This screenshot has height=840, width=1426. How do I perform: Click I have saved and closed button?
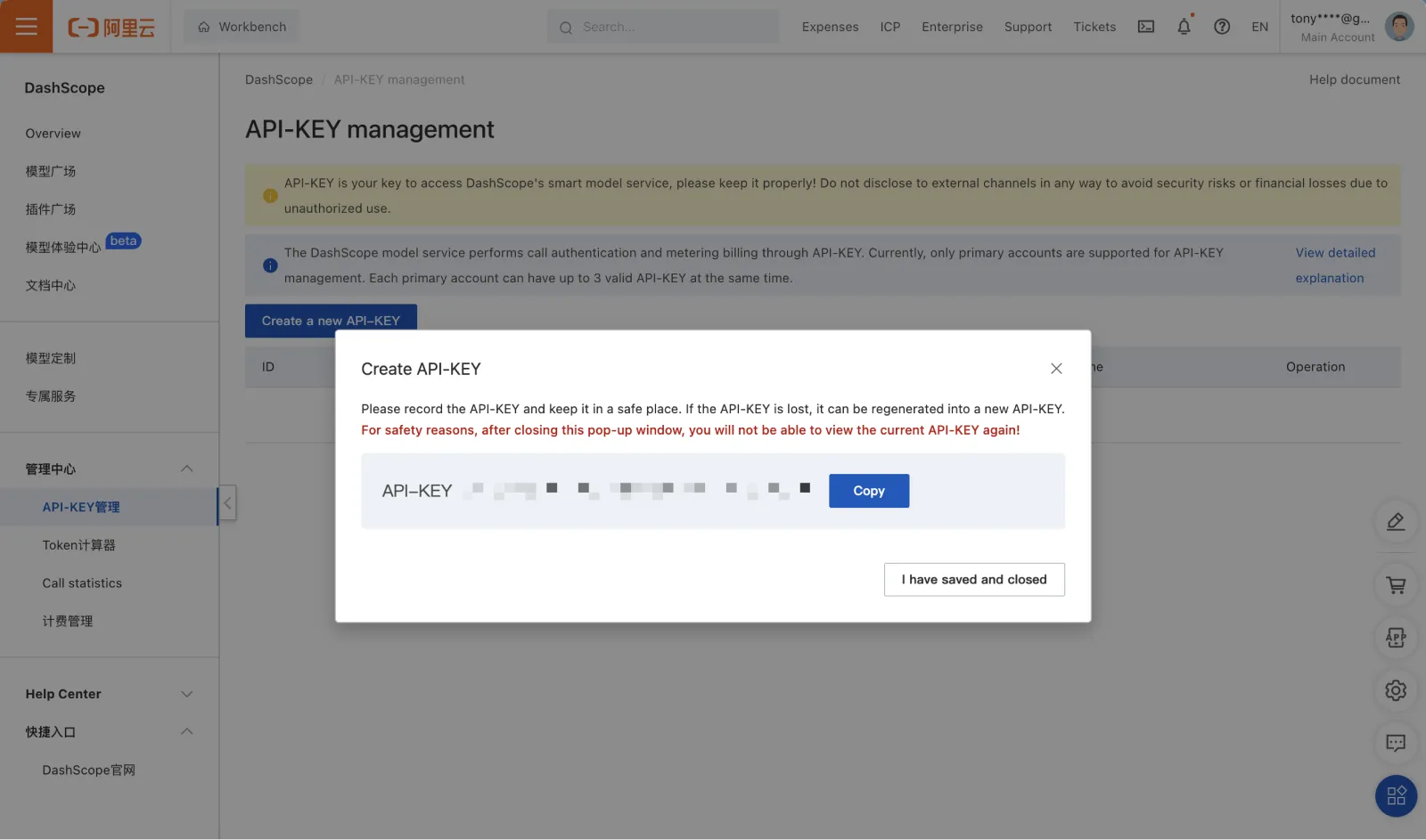(974, 580)
